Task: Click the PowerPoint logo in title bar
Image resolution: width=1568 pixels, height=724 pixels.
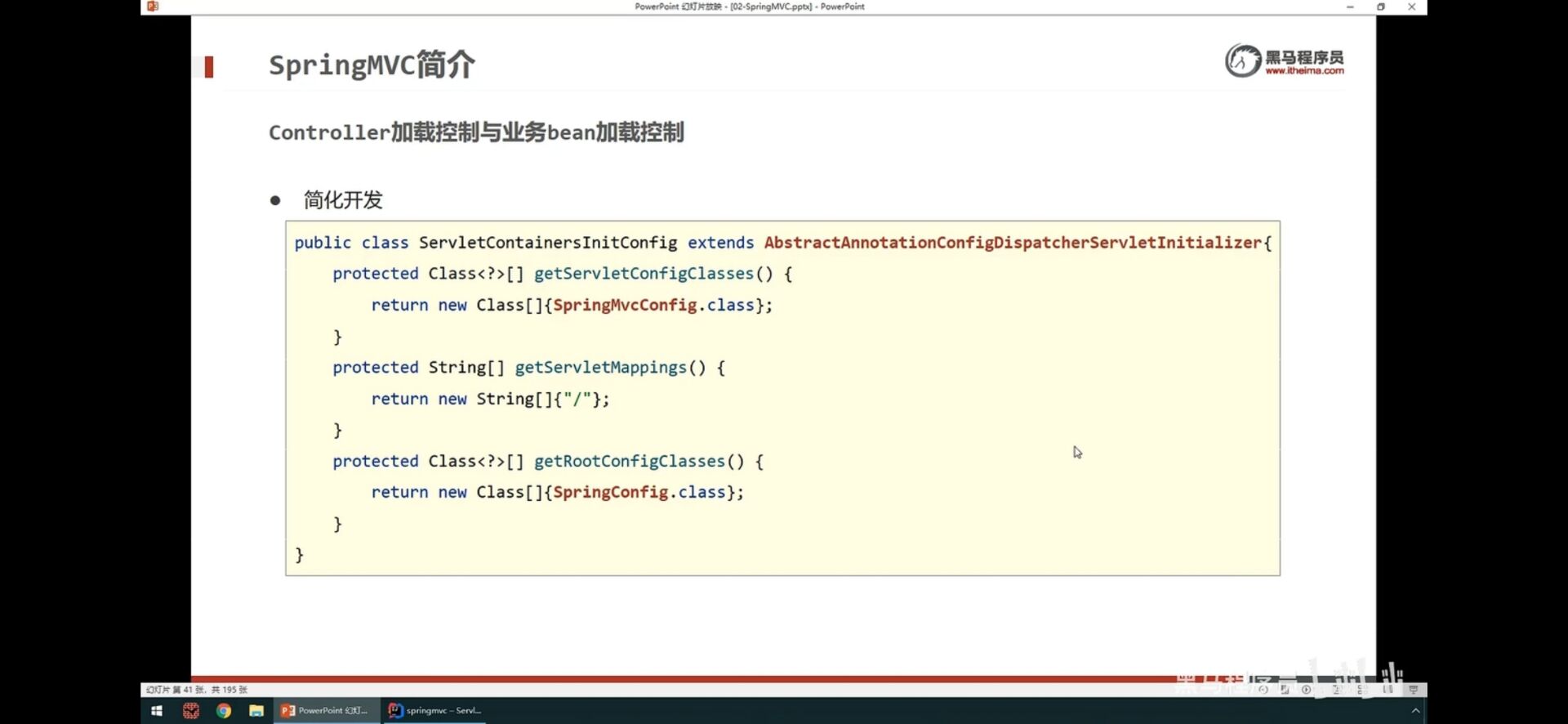Action: point(153,7)
